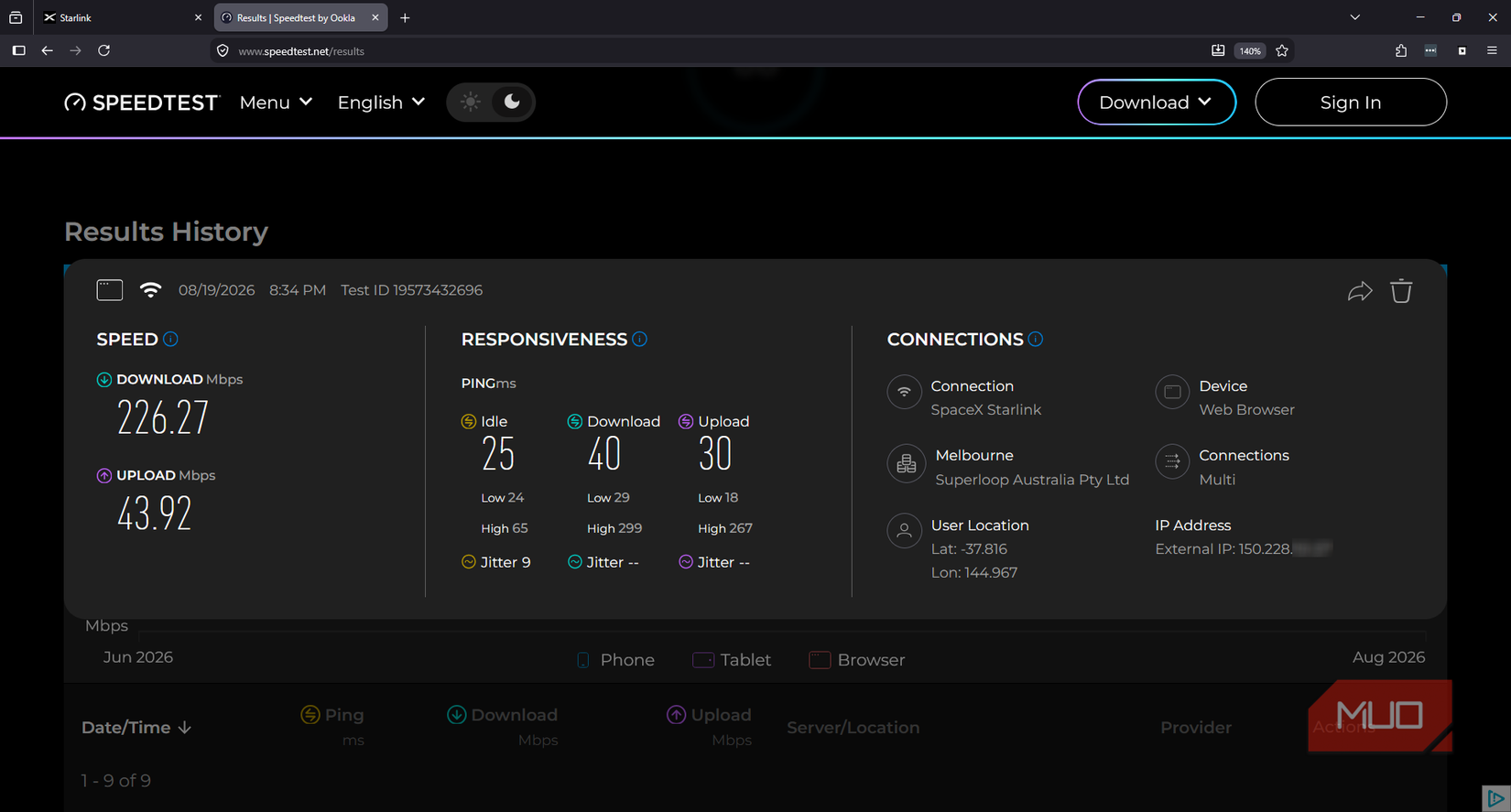Click the User Location person icon
Viewport: 1511px width, 812px height.
click(905, 531)
